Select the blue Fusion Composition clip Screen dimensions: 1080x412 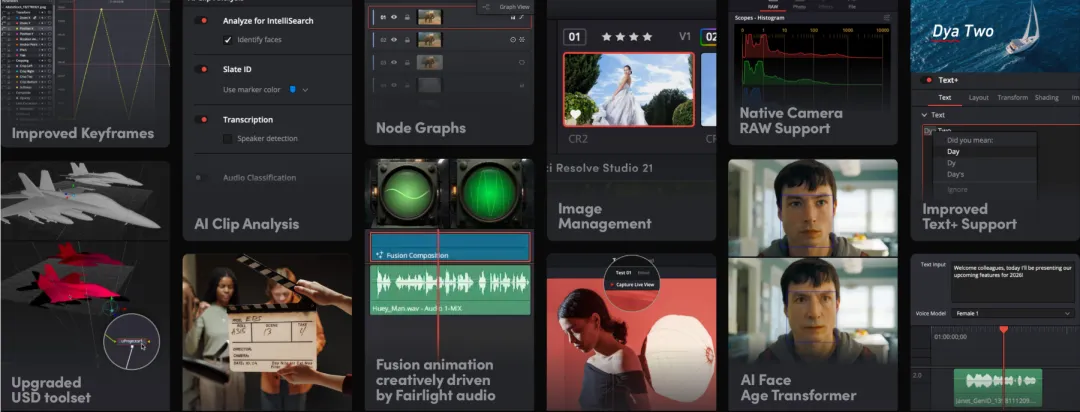pyautogui.click(x=450, y=247)
